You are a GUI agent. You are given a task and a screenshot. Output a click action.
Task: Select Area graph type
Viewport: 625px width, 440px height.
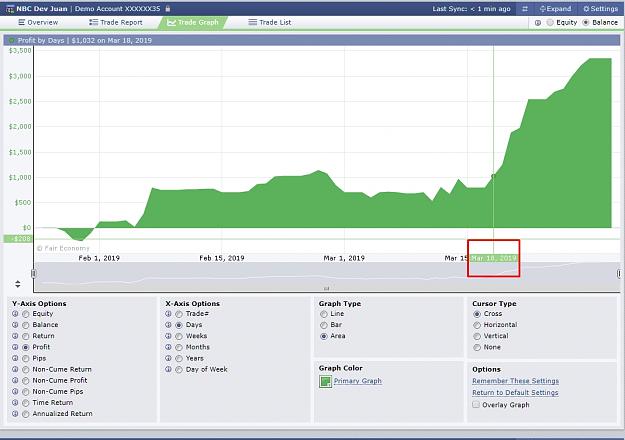pos(324,336)
